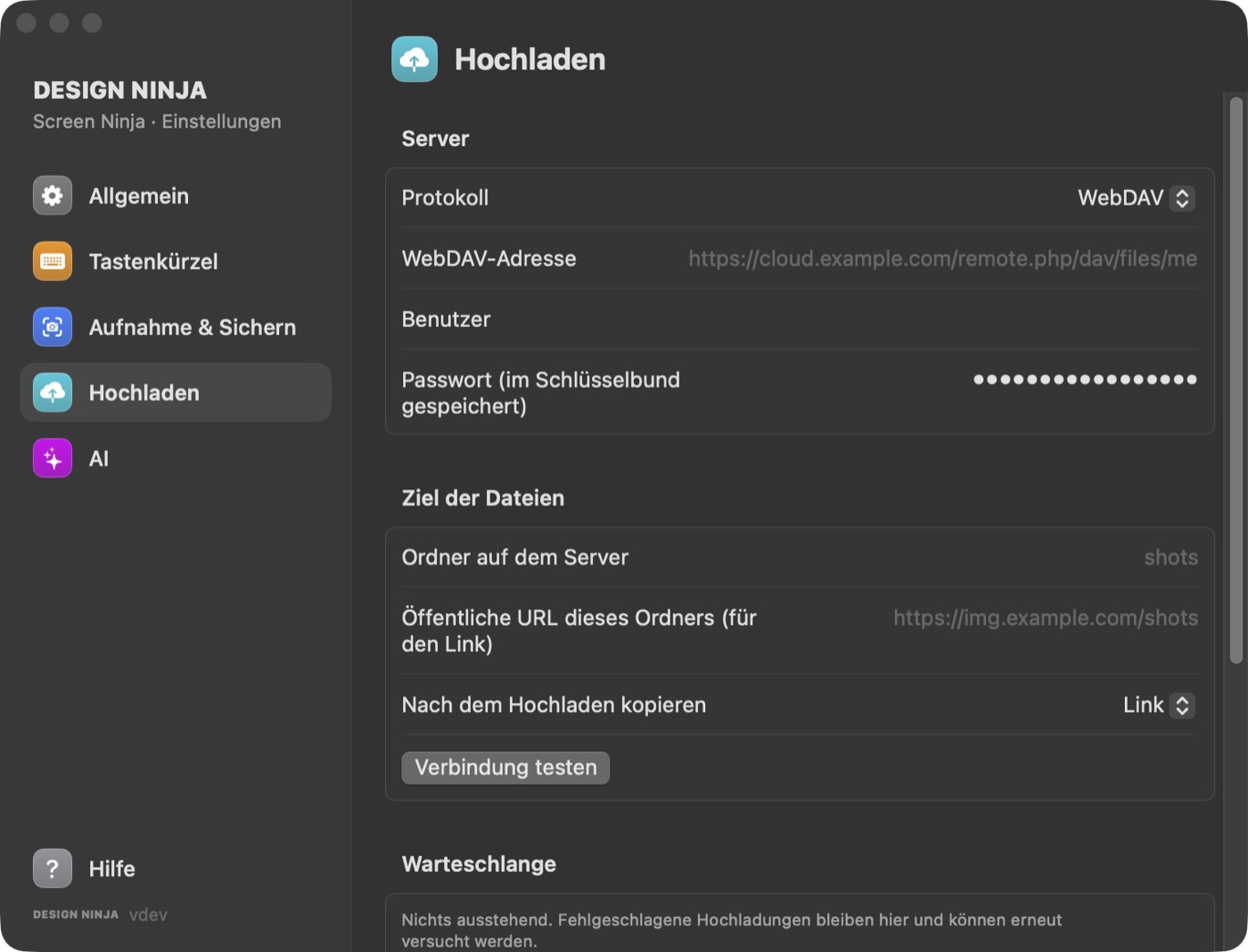Click the Aufnahme & Sichern camera icon
Viewport: 1248px width, 952px height.
tap(53, 327)
